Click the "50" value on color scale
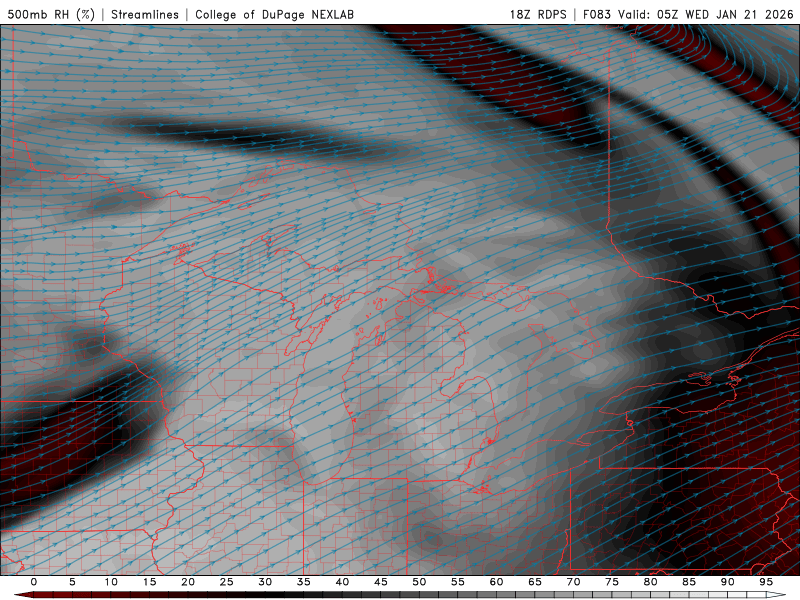 pyautogui.click(x=419, y=582)
